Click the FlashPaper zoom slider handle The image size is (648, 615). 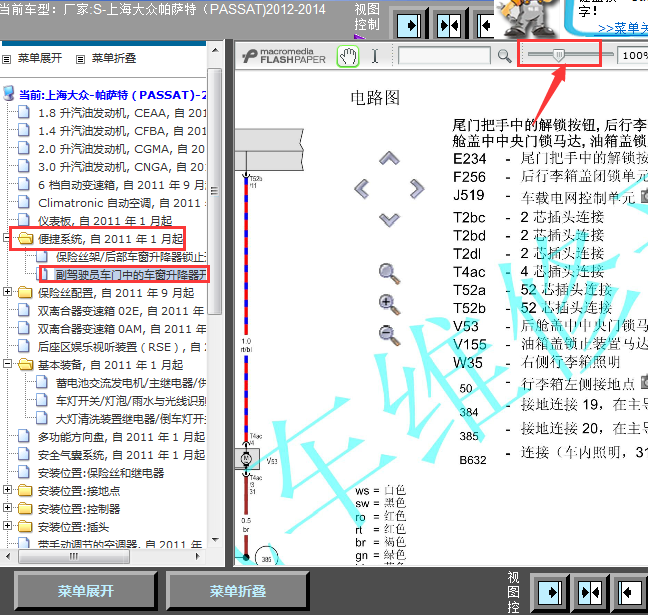pyautogui.click(x=559, y=55)
